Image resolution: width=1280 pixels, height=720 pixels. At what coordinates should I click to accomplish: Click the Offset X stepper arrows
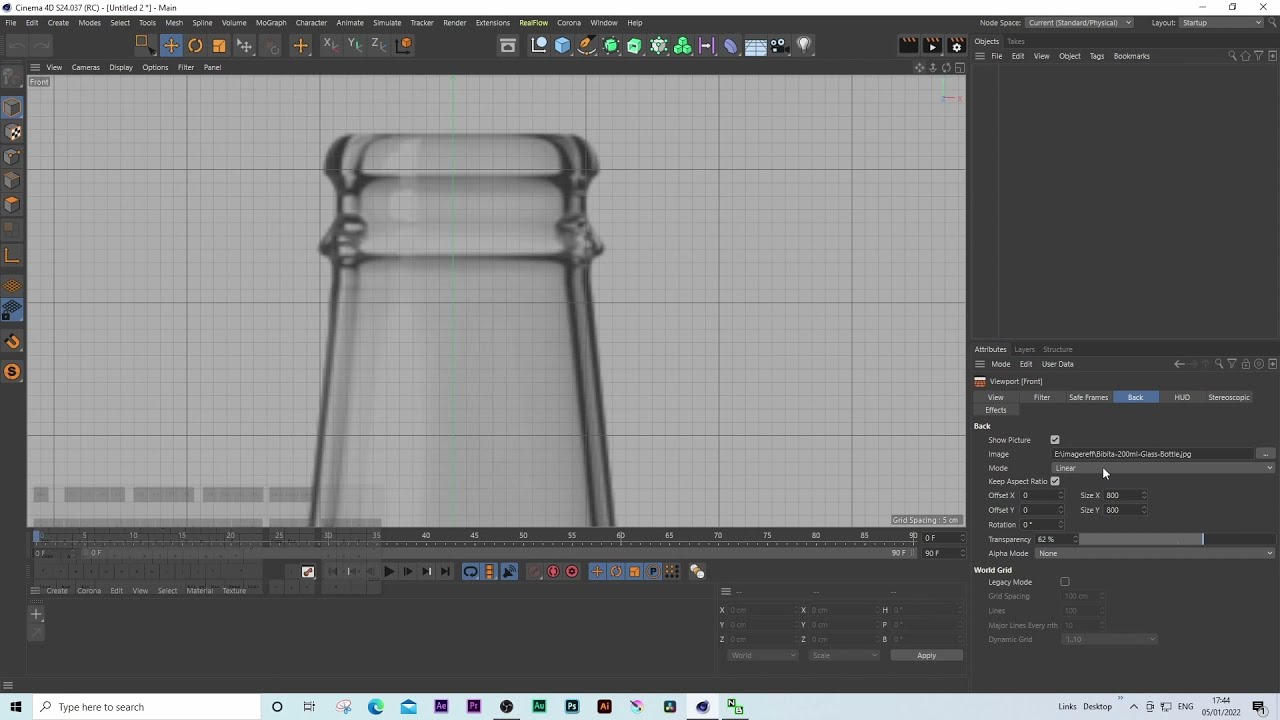tap(1061, 495)
